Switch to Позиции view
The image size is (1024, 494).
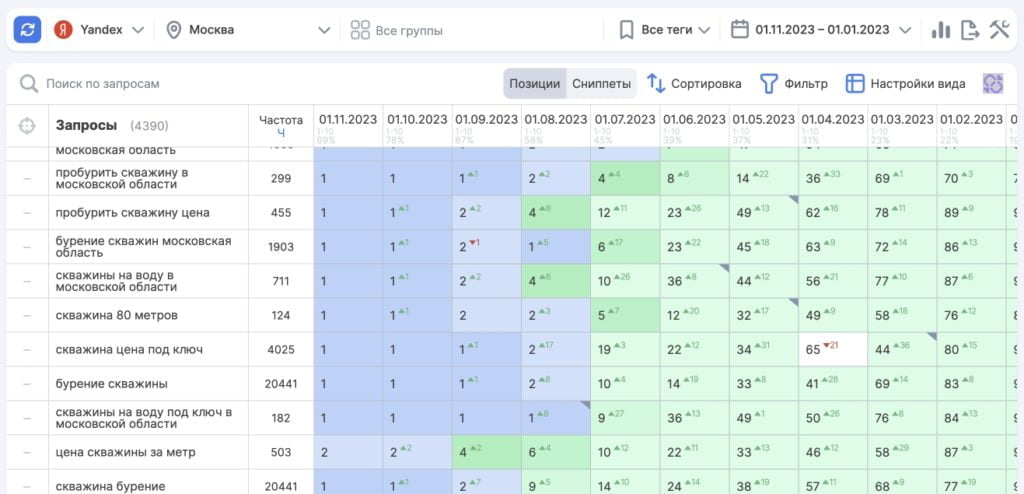[534, 84]
